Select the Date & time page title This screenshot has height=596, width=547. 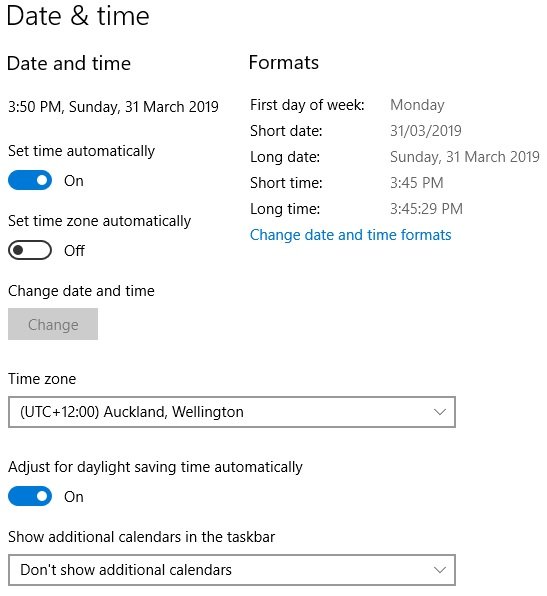(78, 16)
